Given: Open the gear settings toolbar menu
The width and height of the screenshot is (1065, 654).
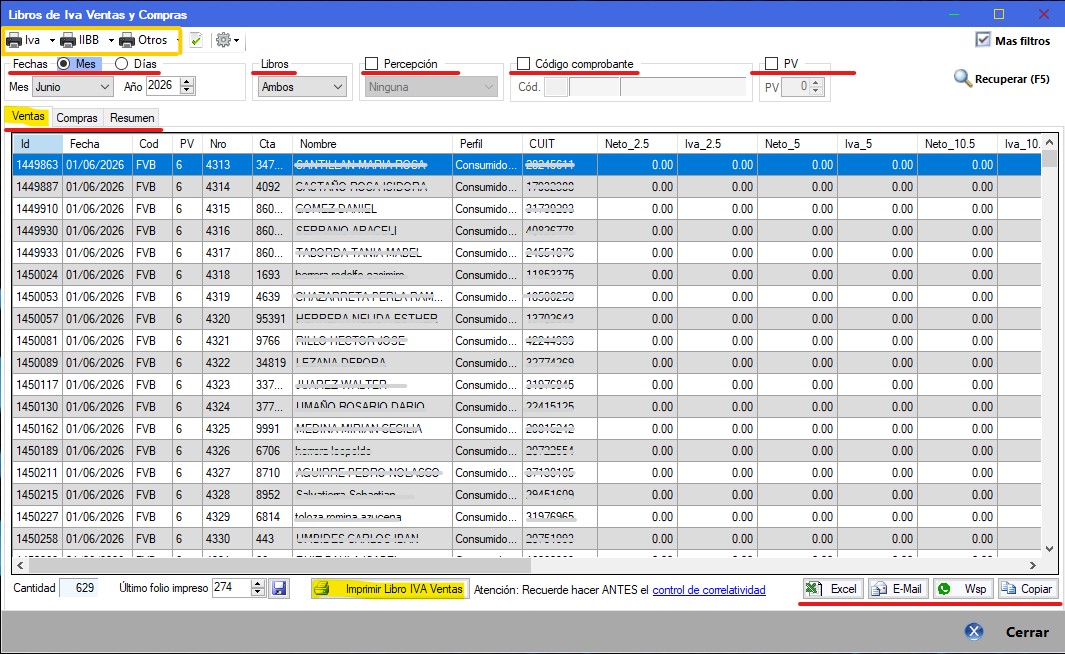Looking at the screenshot, I should [227, 41].
